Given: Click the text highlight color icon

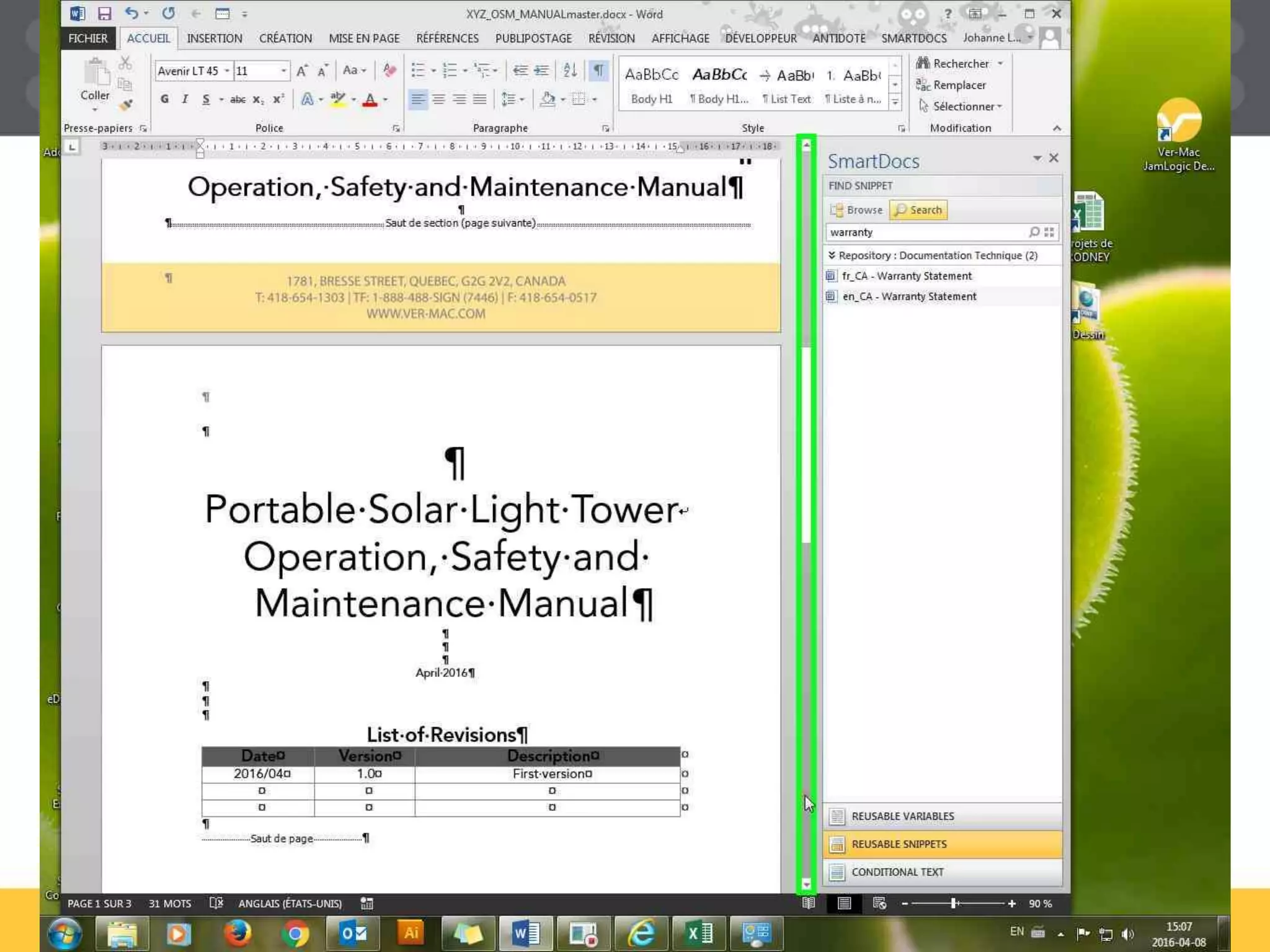Looking at the screenshot, I should pyautogui.click(x=338, y=99).
